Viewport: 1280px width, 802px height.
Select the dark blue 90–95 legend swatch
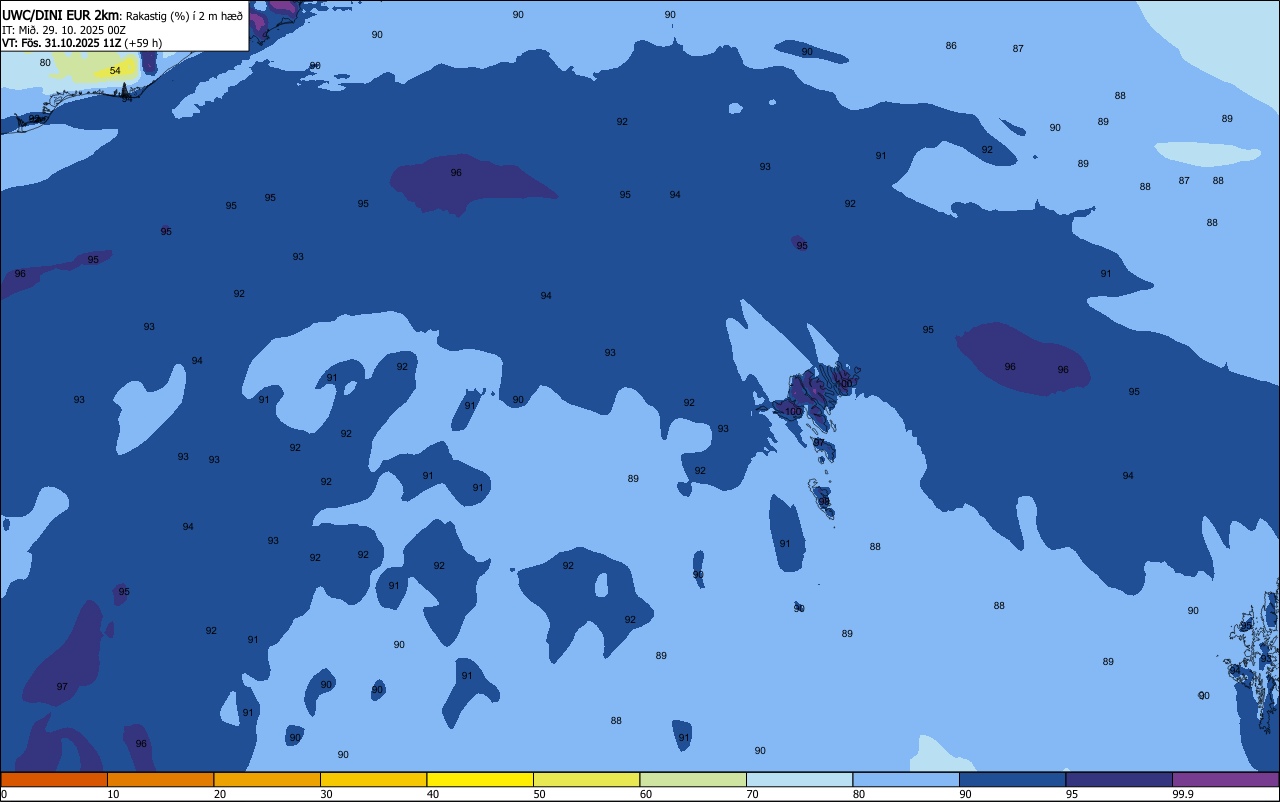click(1012, 779)
